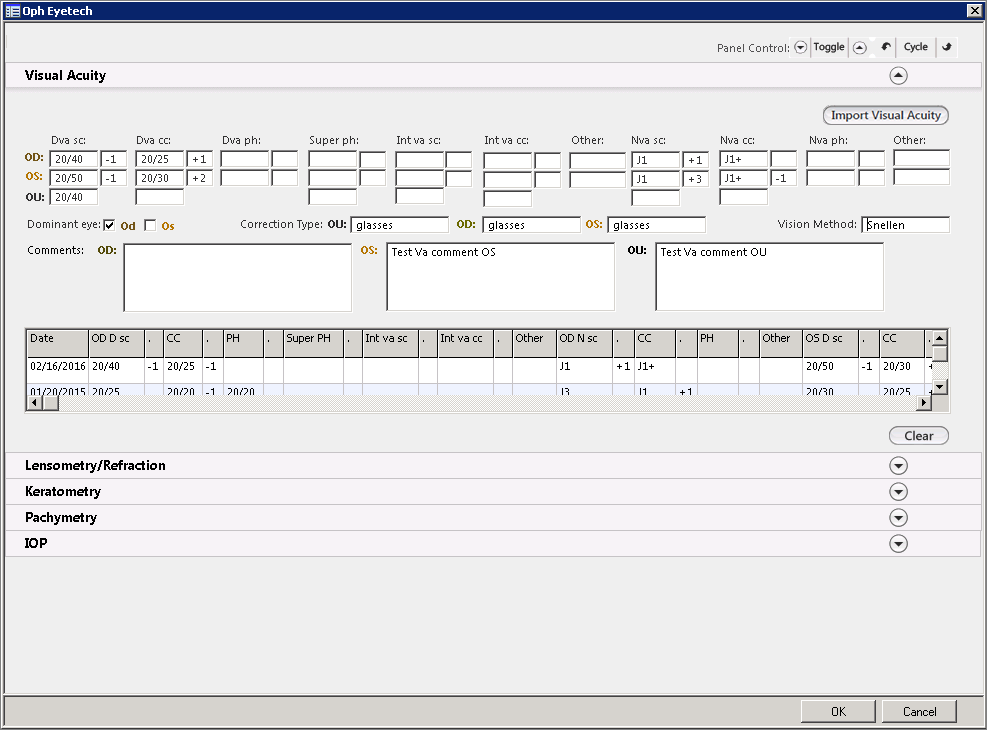Uncheck the Od dominant eye checkbox
The image size is (987, 730).
(x=110, y=225)
